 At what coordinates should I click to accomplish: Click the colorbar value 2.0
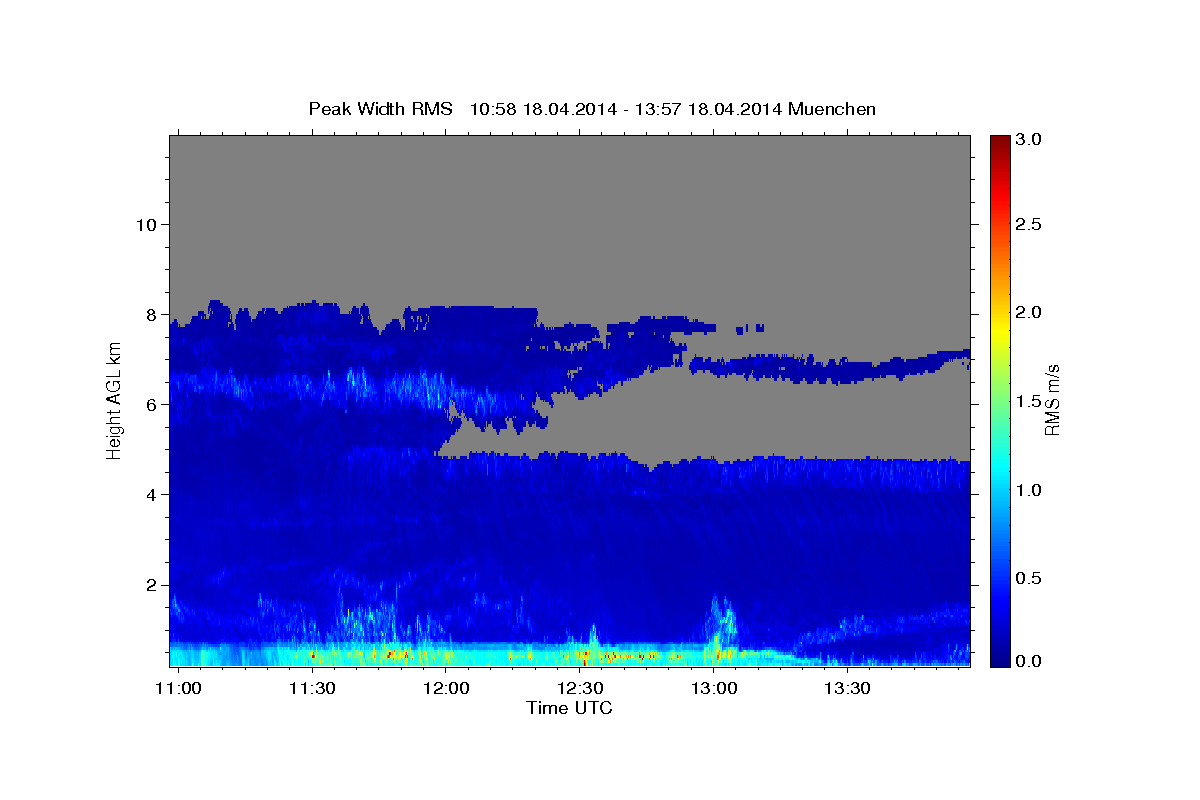[x=1029, y=313]
